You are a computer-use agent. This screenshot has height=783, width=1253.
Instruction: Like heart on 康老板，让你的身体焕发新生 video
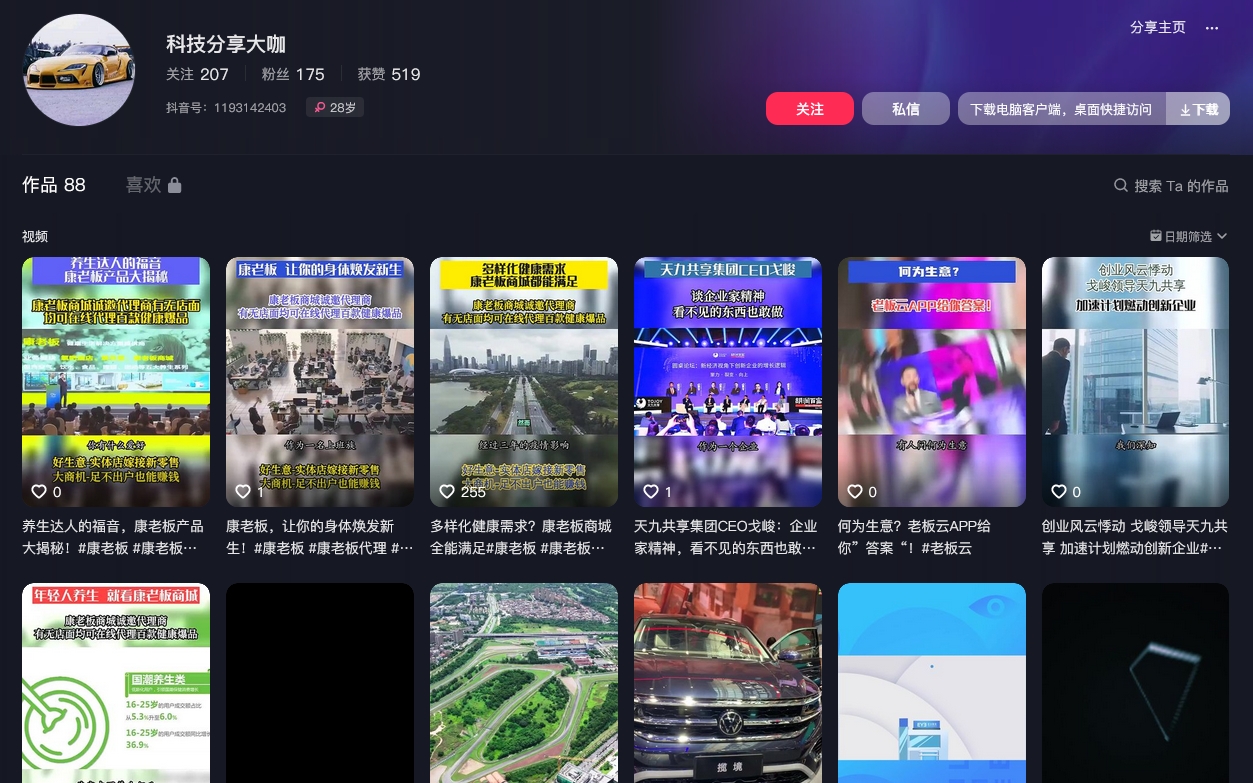coord(243,491)
